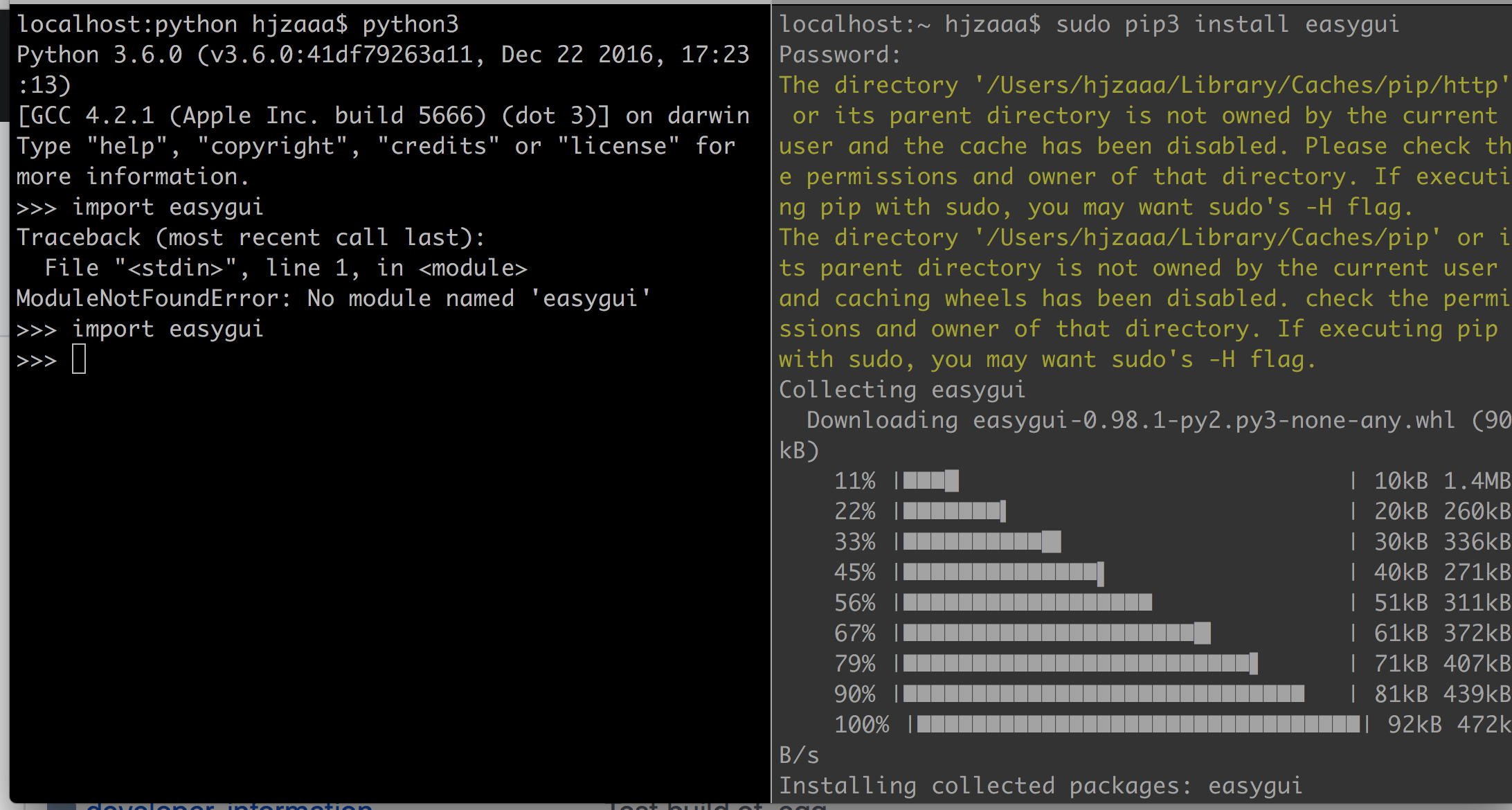Select the 56% progress bar row
Screen dimensions: 1512x810
(1027, 602)
